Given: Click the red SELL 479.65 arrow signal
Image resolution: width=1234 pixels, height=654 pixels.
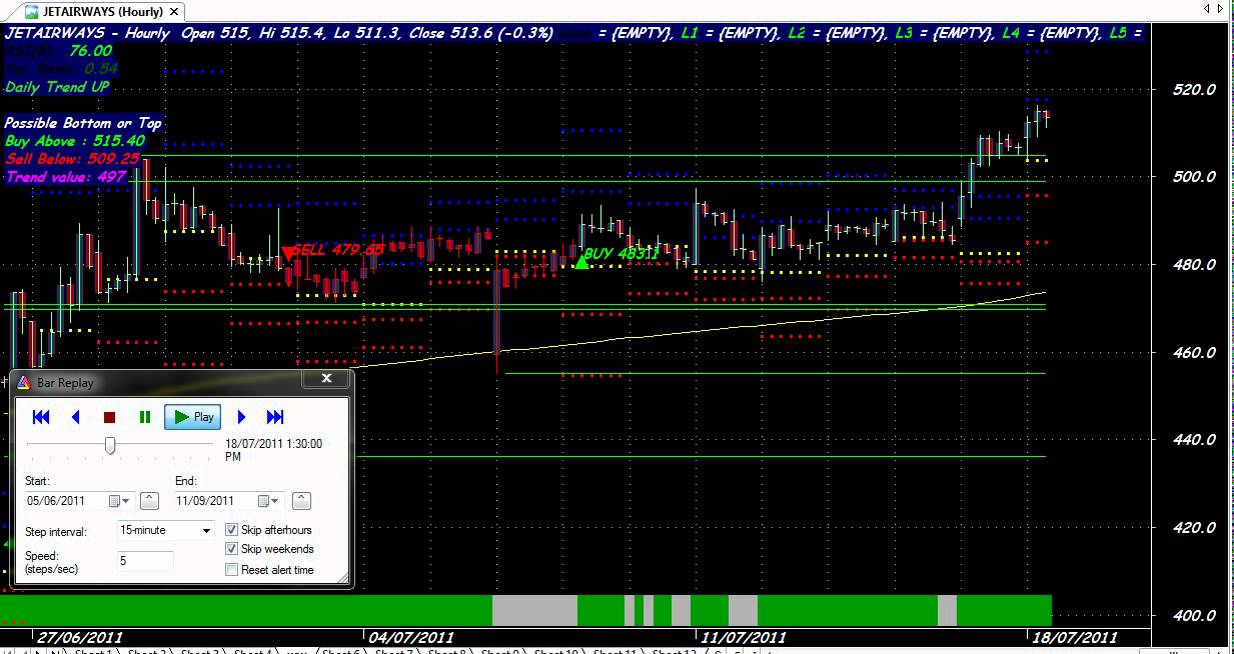Looking at the screenshot, I should [x=288, y=253].
